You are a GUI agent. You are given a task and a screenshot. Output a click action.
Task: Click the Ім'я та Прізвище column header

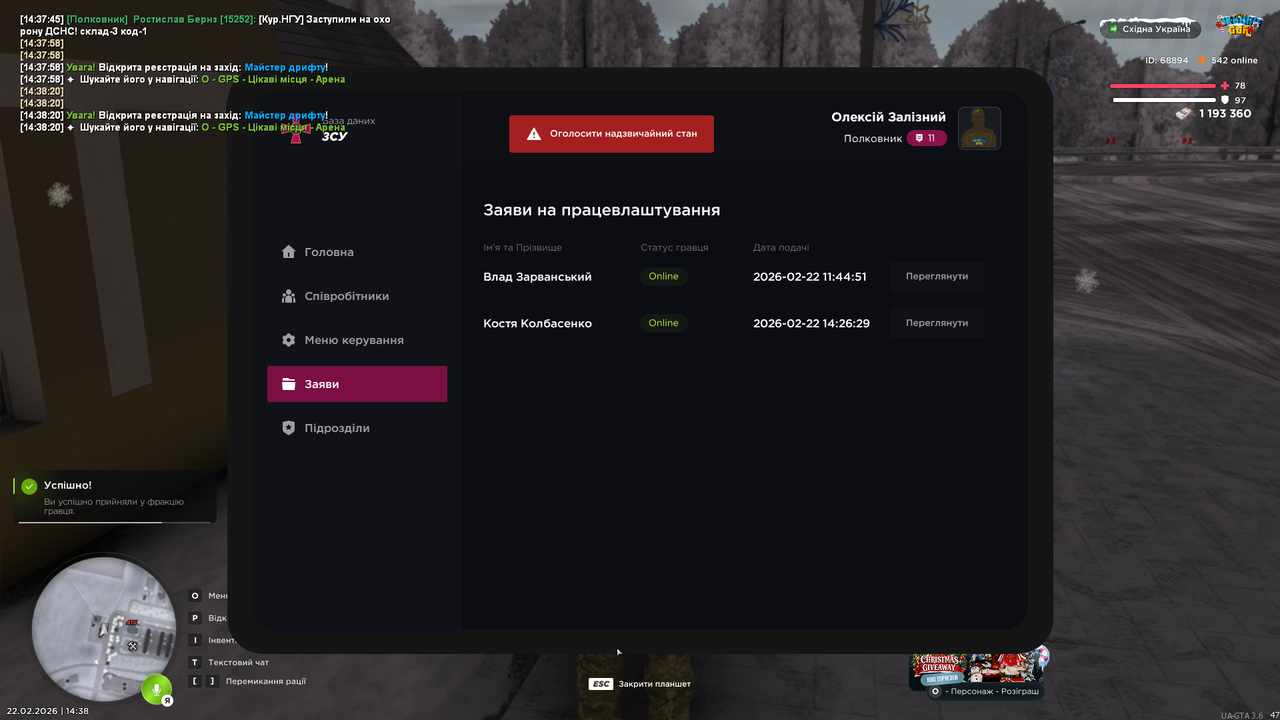click(x=522, y=248)
